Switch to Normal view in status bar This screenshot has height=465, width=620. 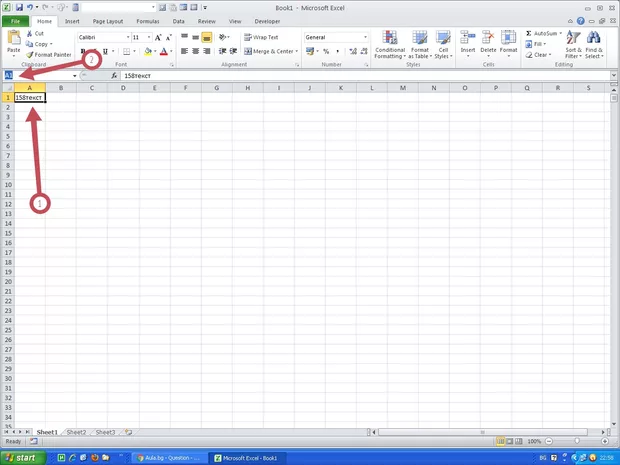pos(501,441)
